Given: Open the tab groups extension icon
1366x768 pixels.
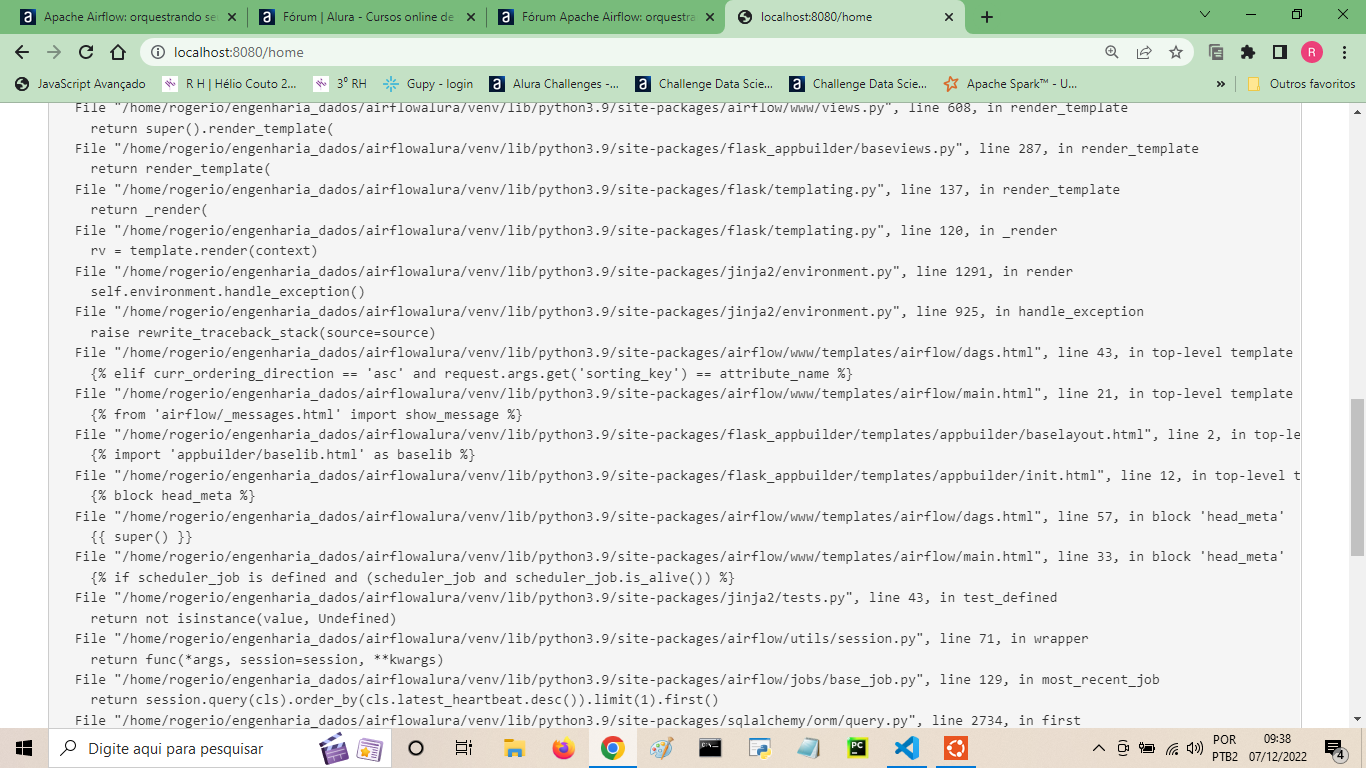Looking at the screenshot, I should (1216, 52).
